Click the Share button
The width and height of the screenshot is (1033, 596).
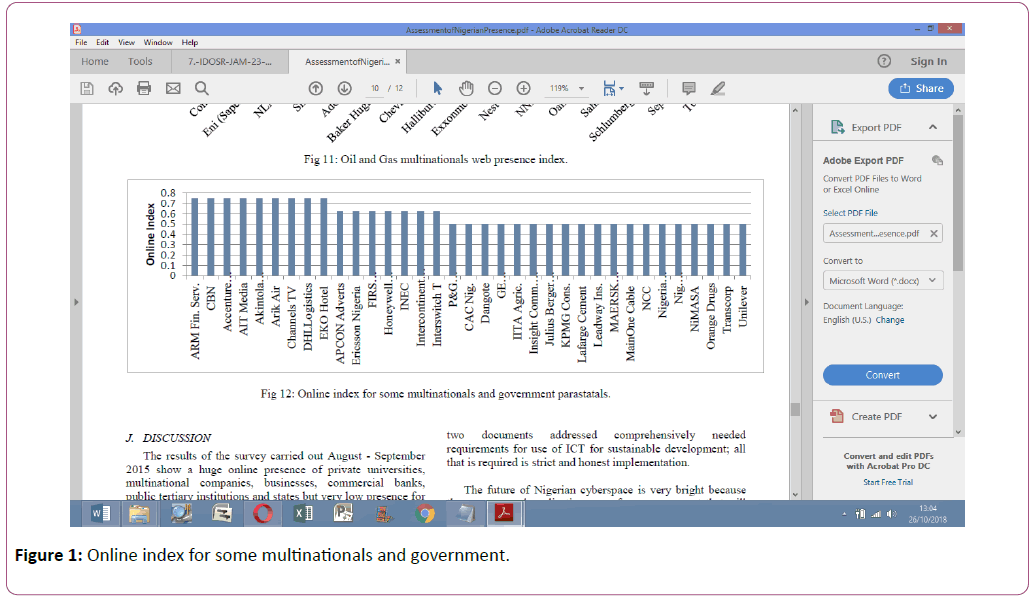click(921, 88)
